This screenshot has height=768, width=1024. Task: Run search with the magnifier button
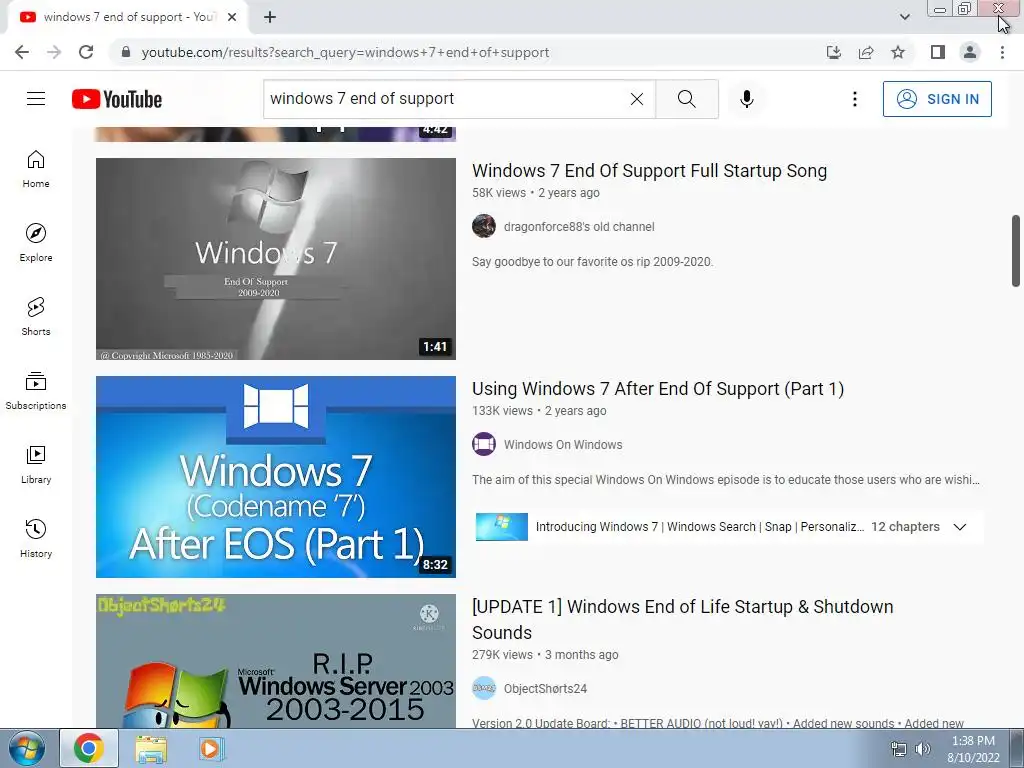tap(686, 99)
